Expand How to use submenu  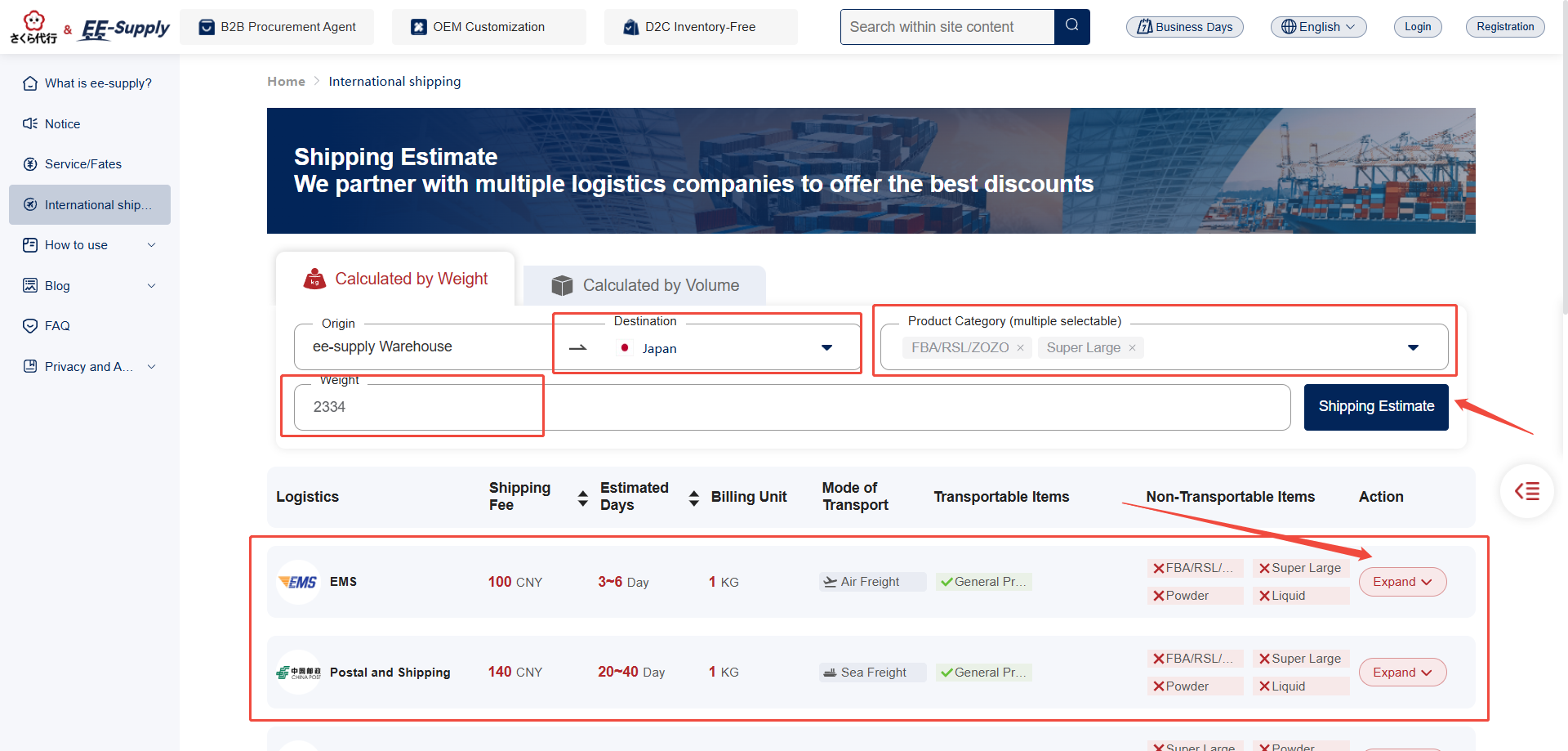(x=90, y=245)
